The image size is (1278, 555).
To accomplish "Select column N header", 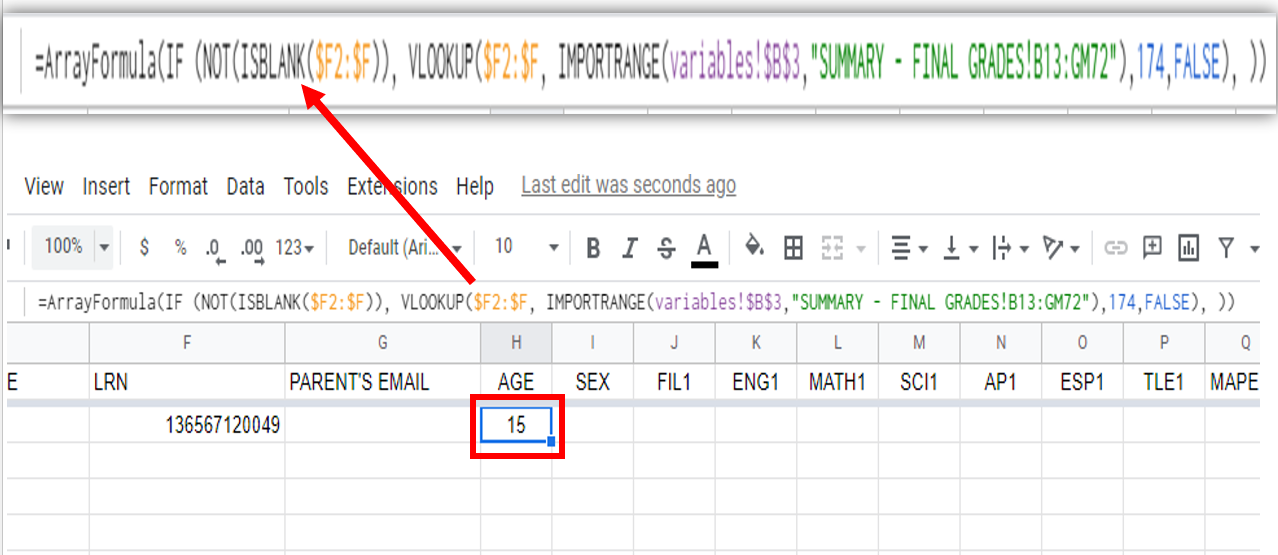I will point(1000,343).
